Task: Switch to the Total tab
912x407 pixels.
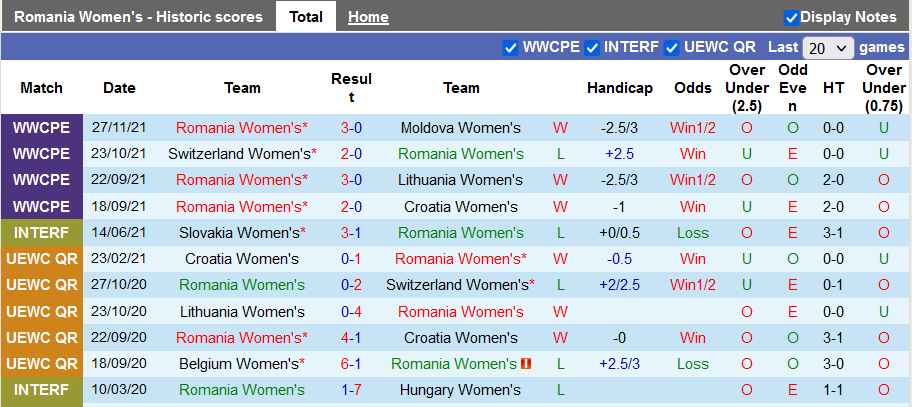Action: point(306,17)
